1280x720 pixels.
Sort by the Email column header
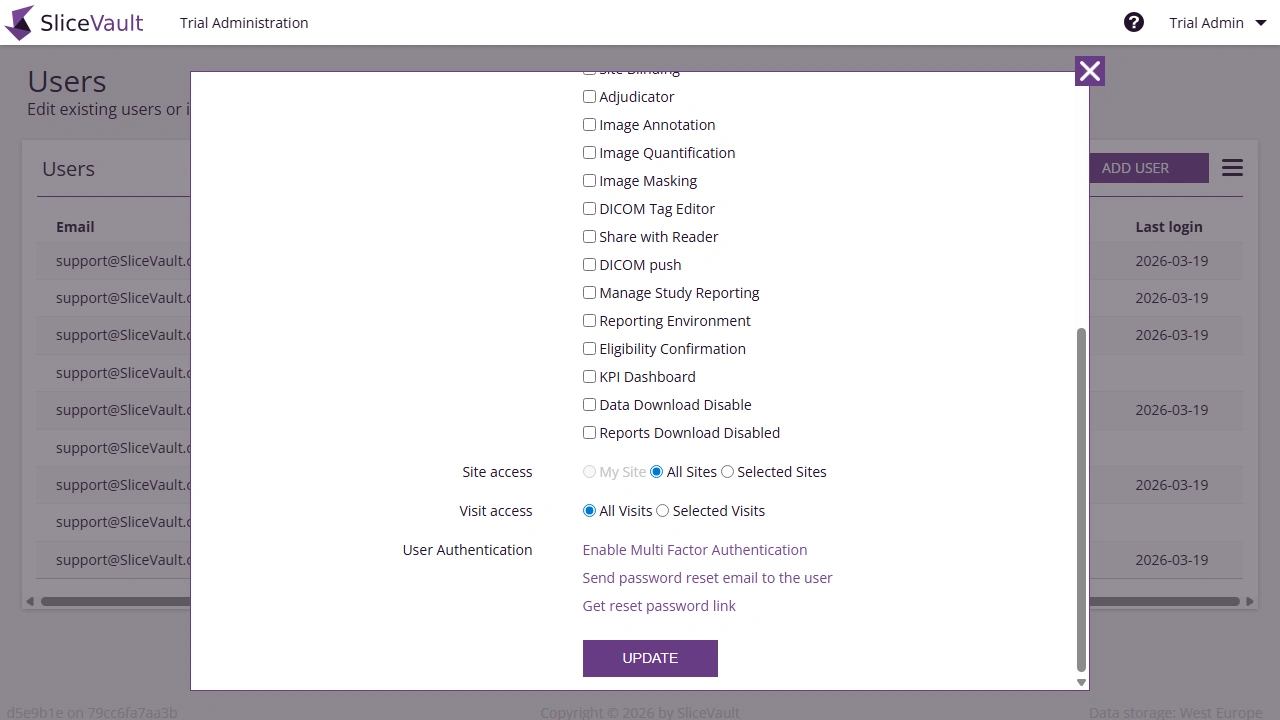(x=75, y=226)
